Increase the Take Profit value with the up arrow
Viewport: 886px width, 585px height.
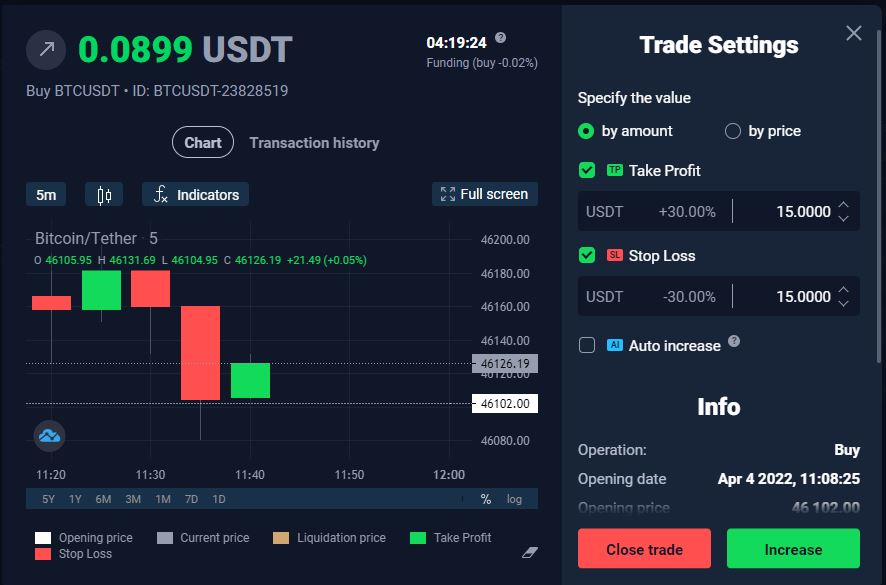pyautogui.click(x=844, y=205)
